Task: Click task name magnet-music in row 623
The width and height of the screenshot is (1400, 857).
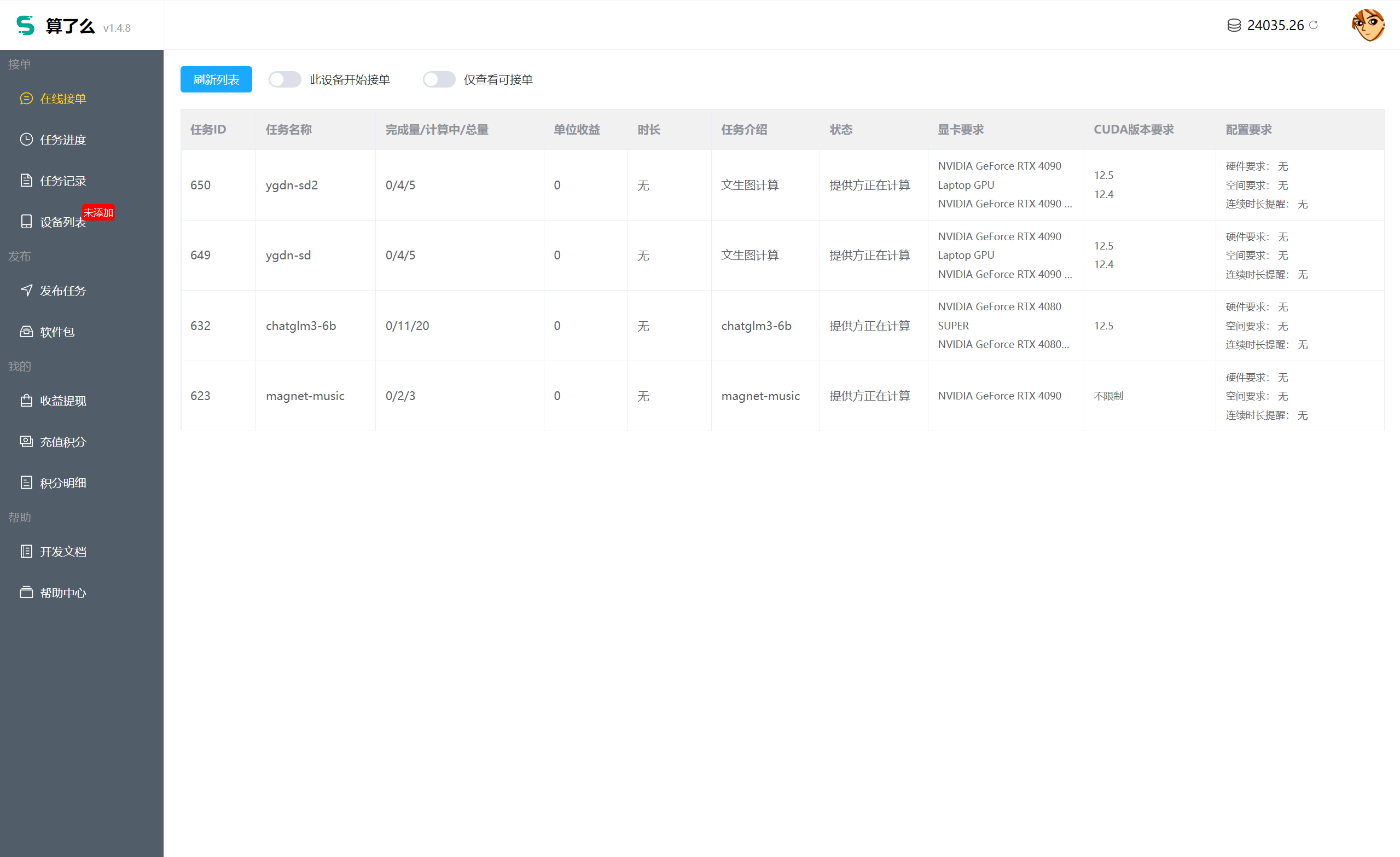Action: [x=305, y=396]
